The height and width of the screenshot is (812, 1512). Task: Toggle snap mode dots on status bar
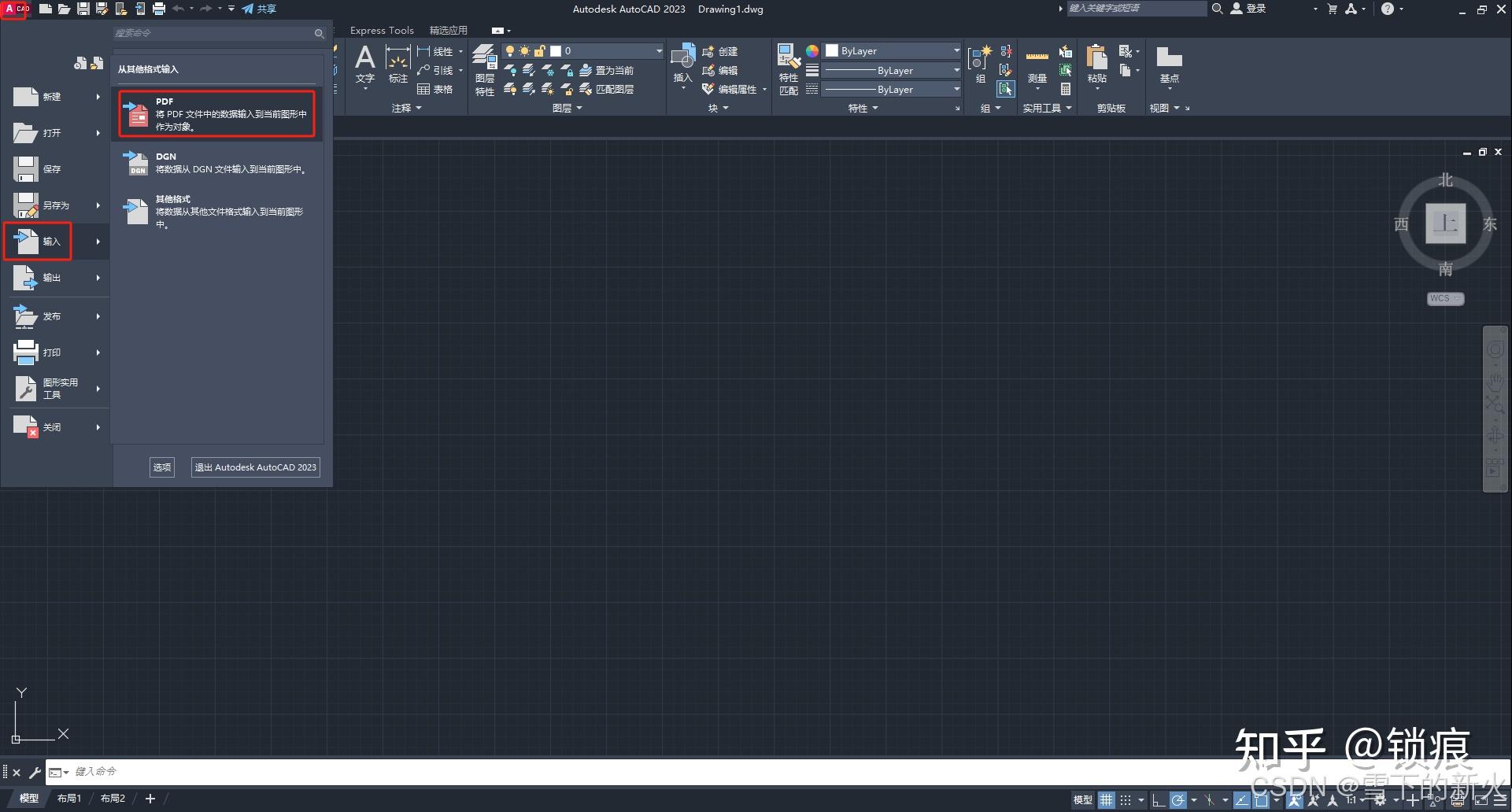(1126, 799)
